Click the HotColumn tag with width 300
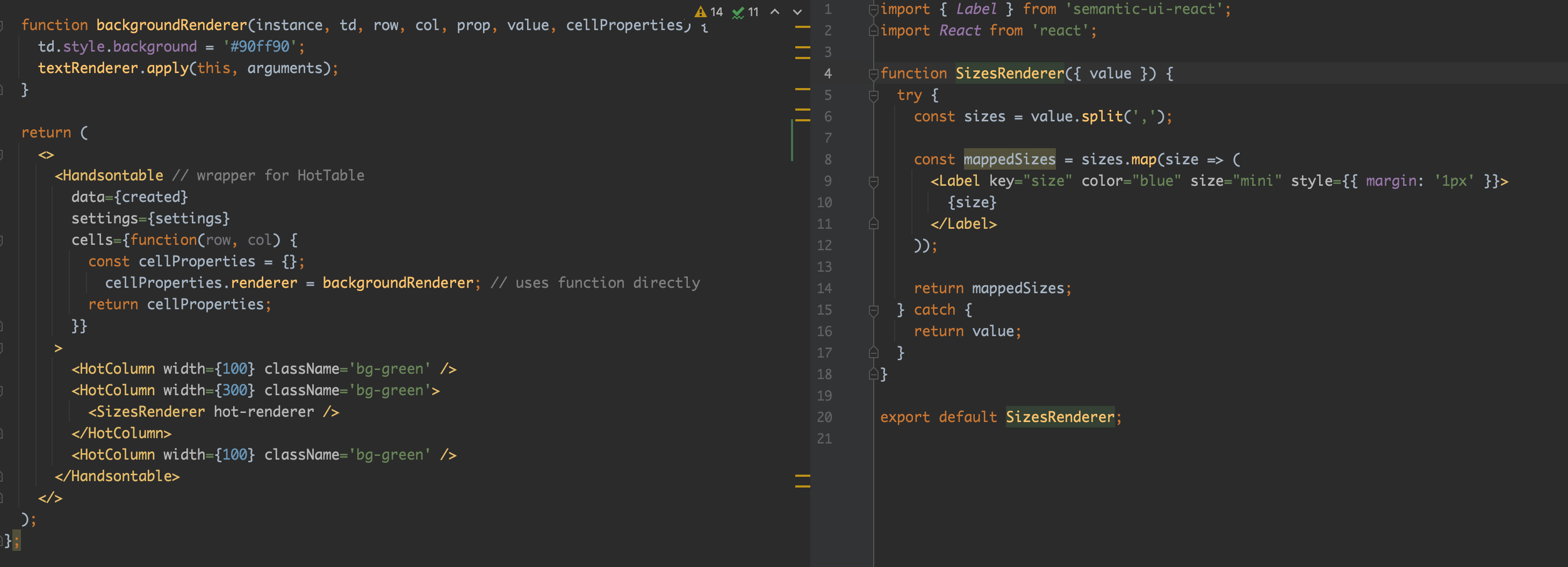This screenshot has width=1568, height=567. (256, 390)
